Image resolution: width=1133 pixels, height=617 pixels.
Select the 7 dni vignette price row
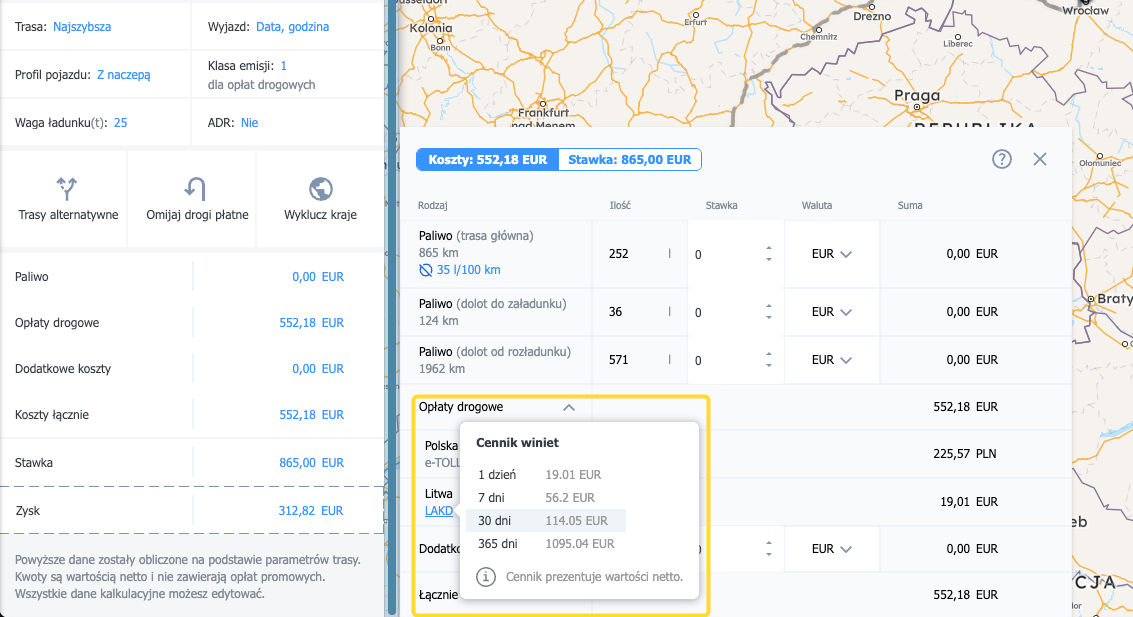pyautogui.click(x=546, y=498)
